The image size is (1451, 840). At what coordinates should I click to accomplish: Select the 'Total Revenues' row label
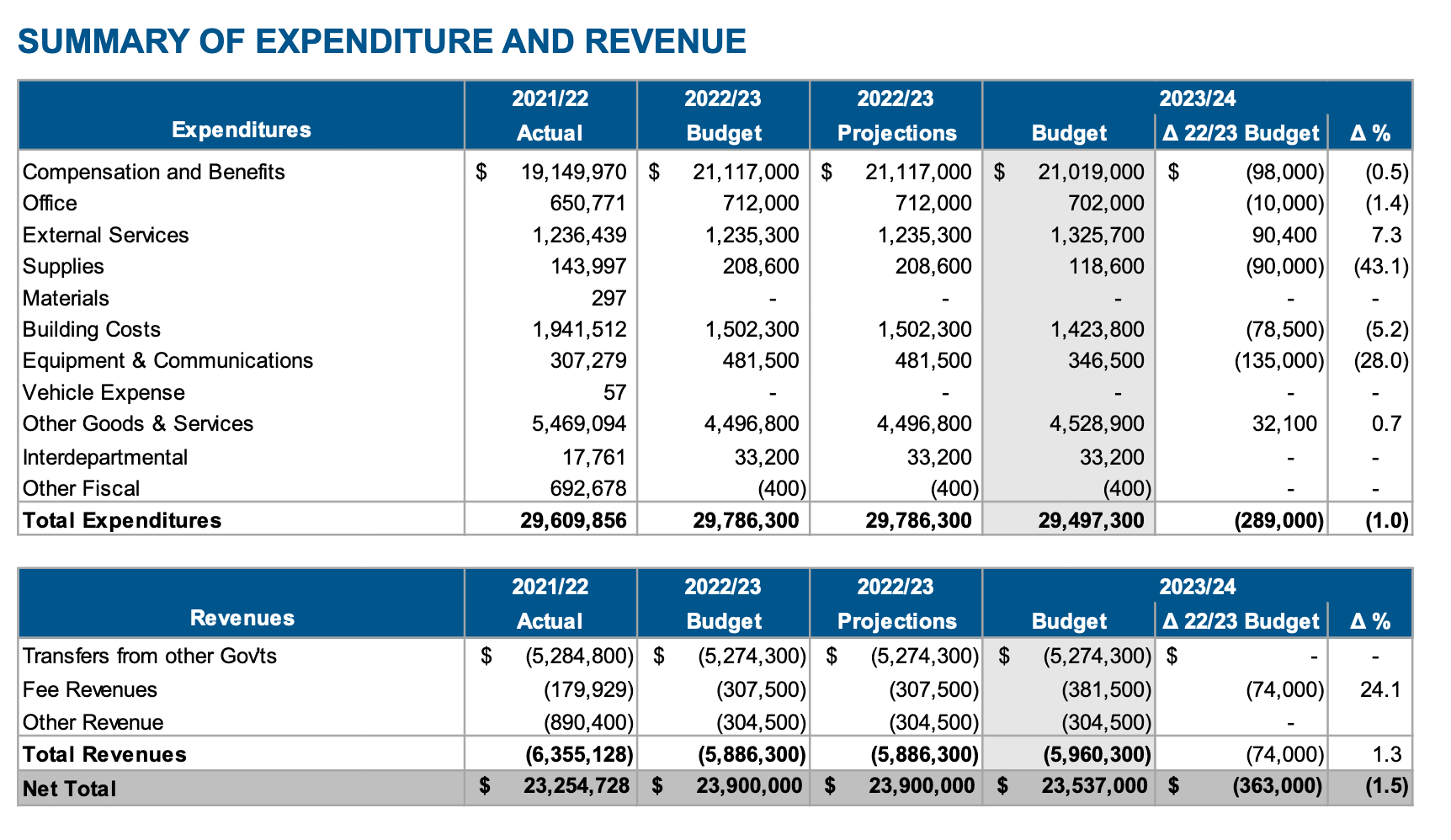(104, 754)
